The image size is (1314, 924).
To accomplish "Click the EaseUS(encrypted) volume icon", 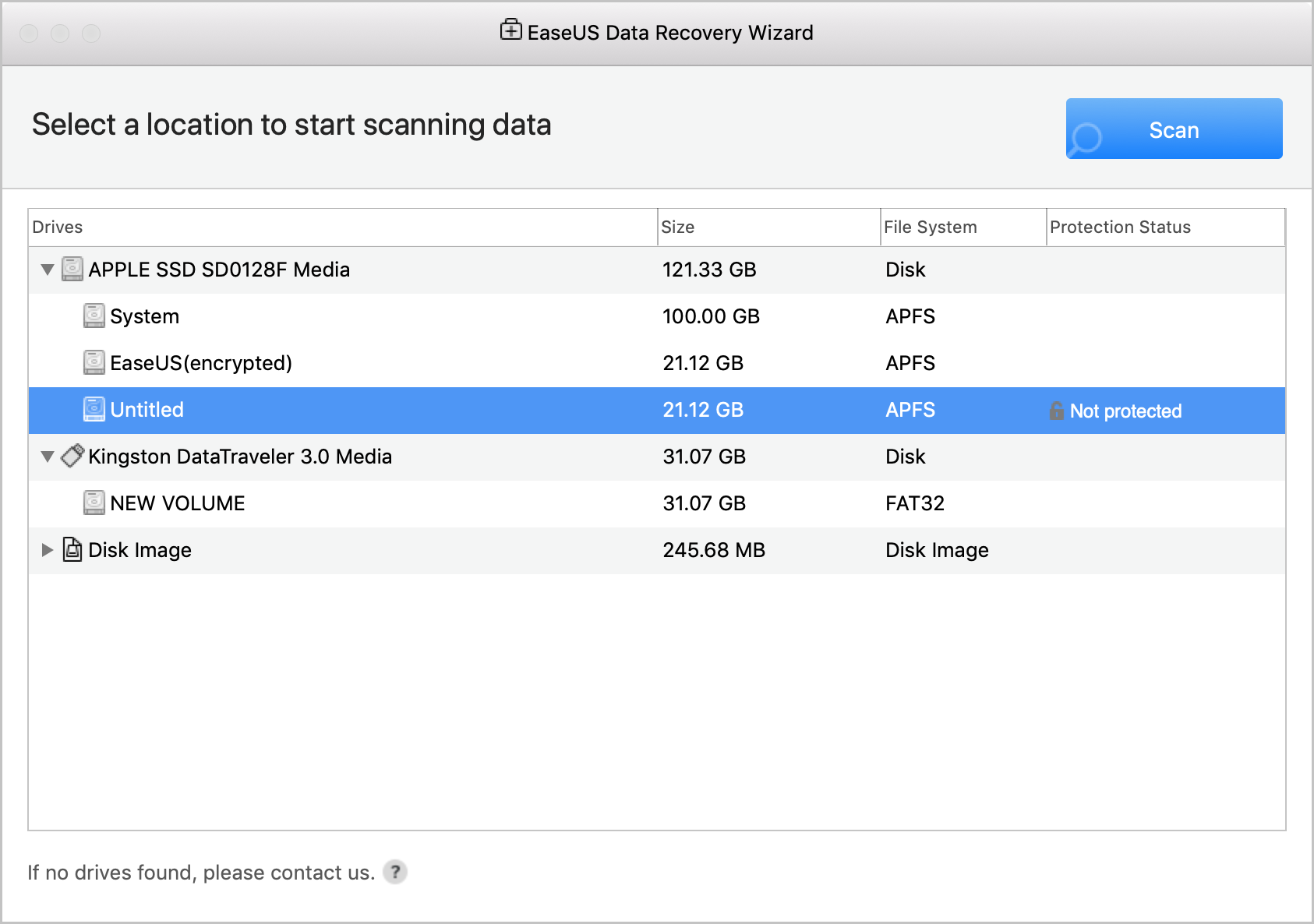I will [x=94, y=363].
